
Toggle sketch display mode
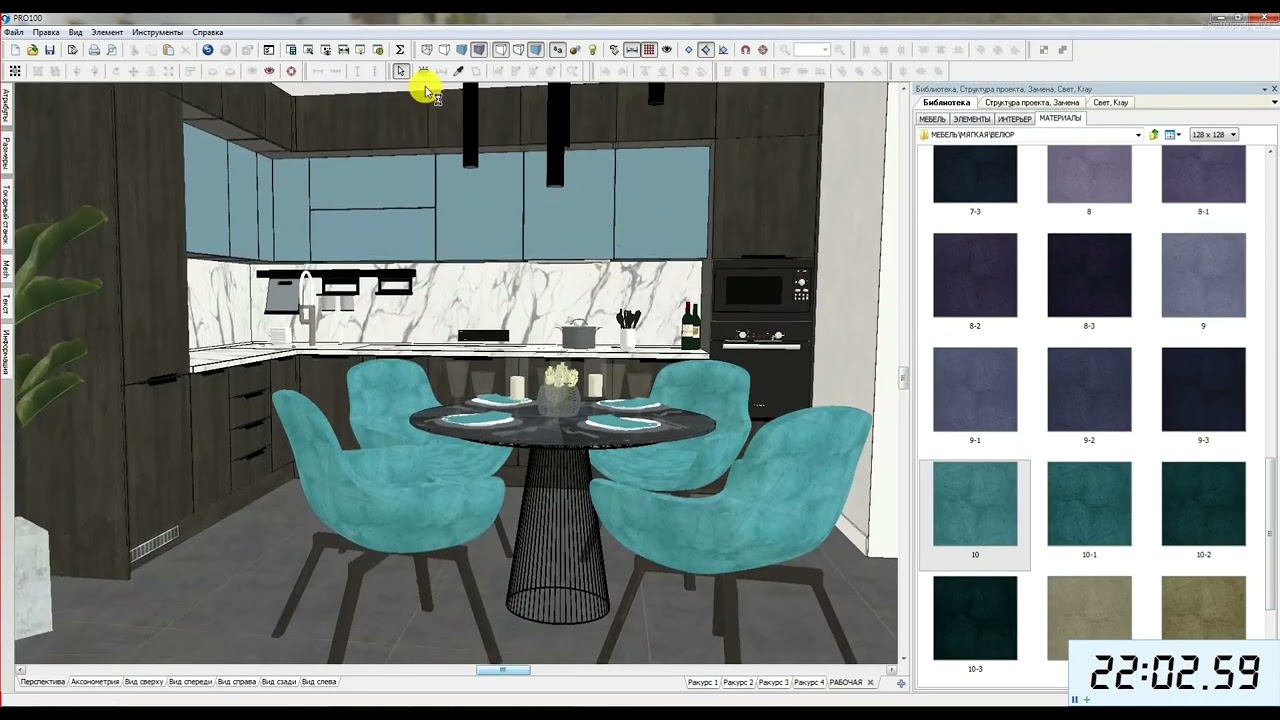[444, 50]
